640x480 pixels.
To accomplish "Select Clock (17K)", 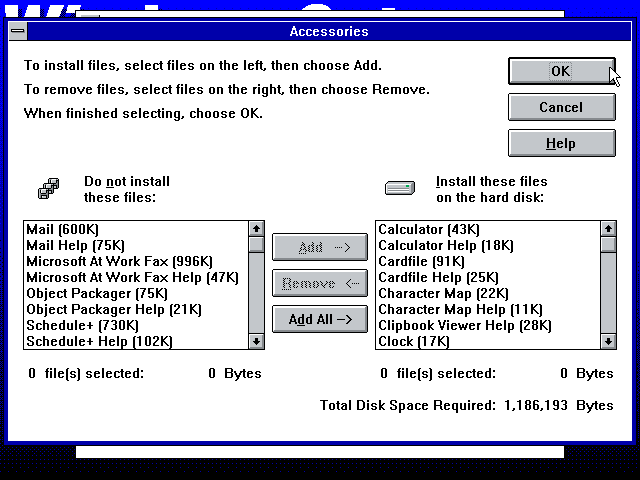I will click(x=488, y=341).
